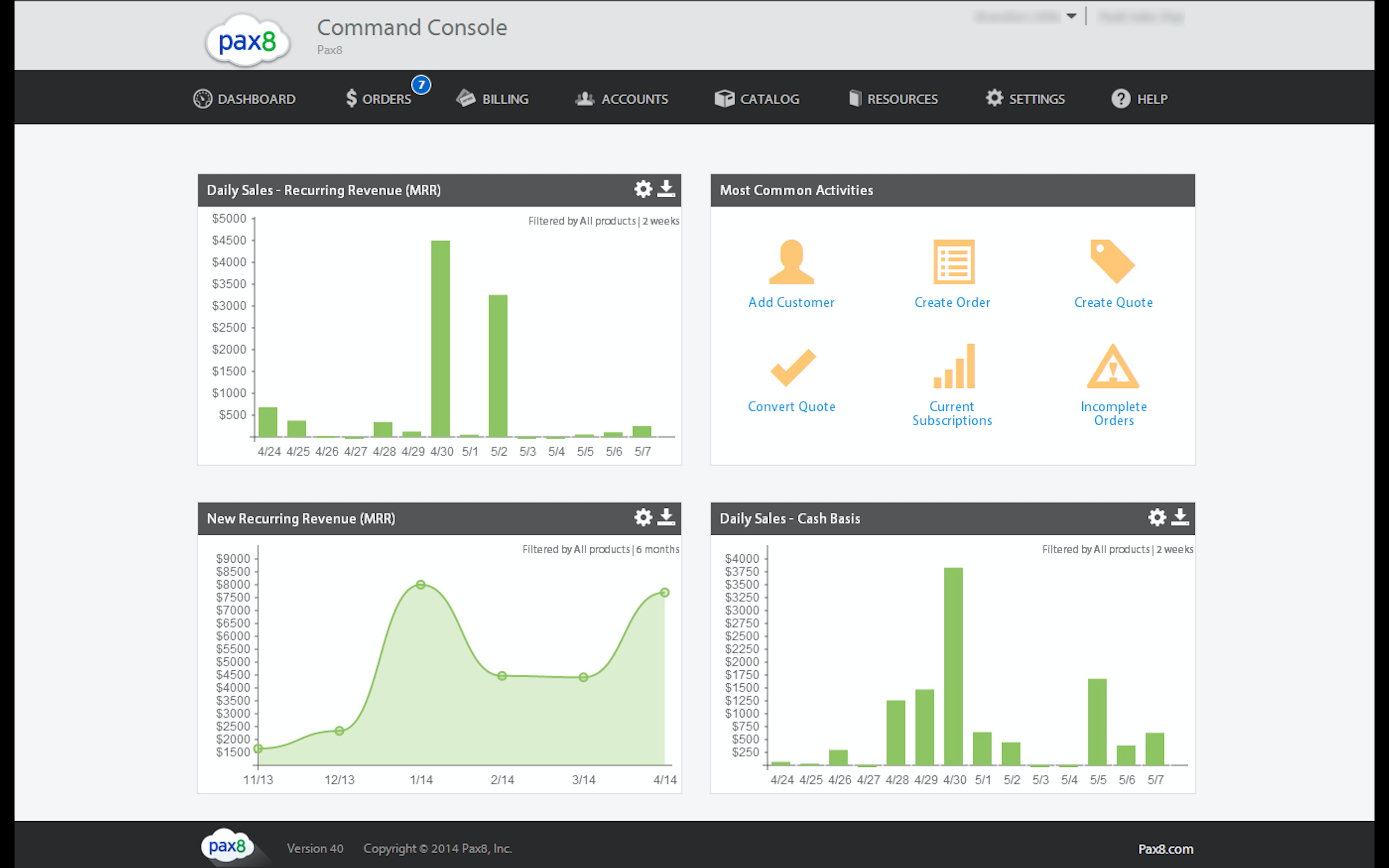Select the Convert Quote checkmark icon
Image resolution: width=1389 pixels, height=868 pixels.
coord(792,367)
